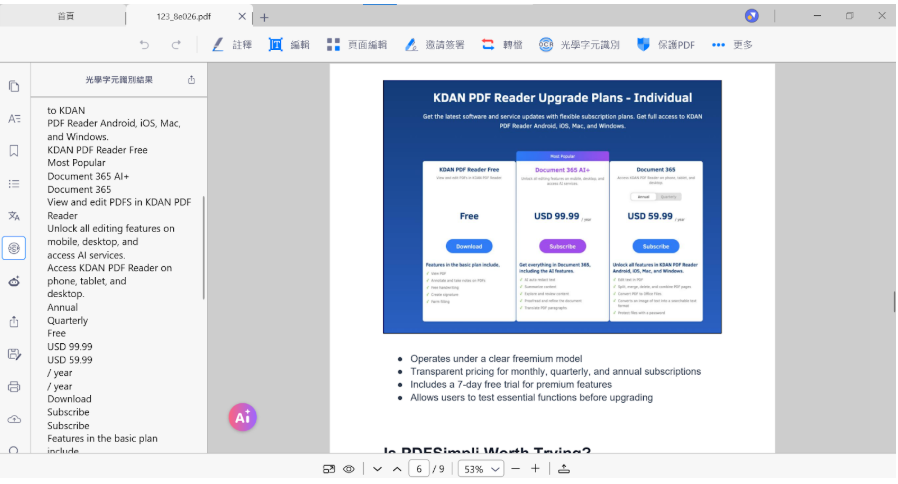Restore down the application window
The image size is (898, 484).
coord(849,16)
